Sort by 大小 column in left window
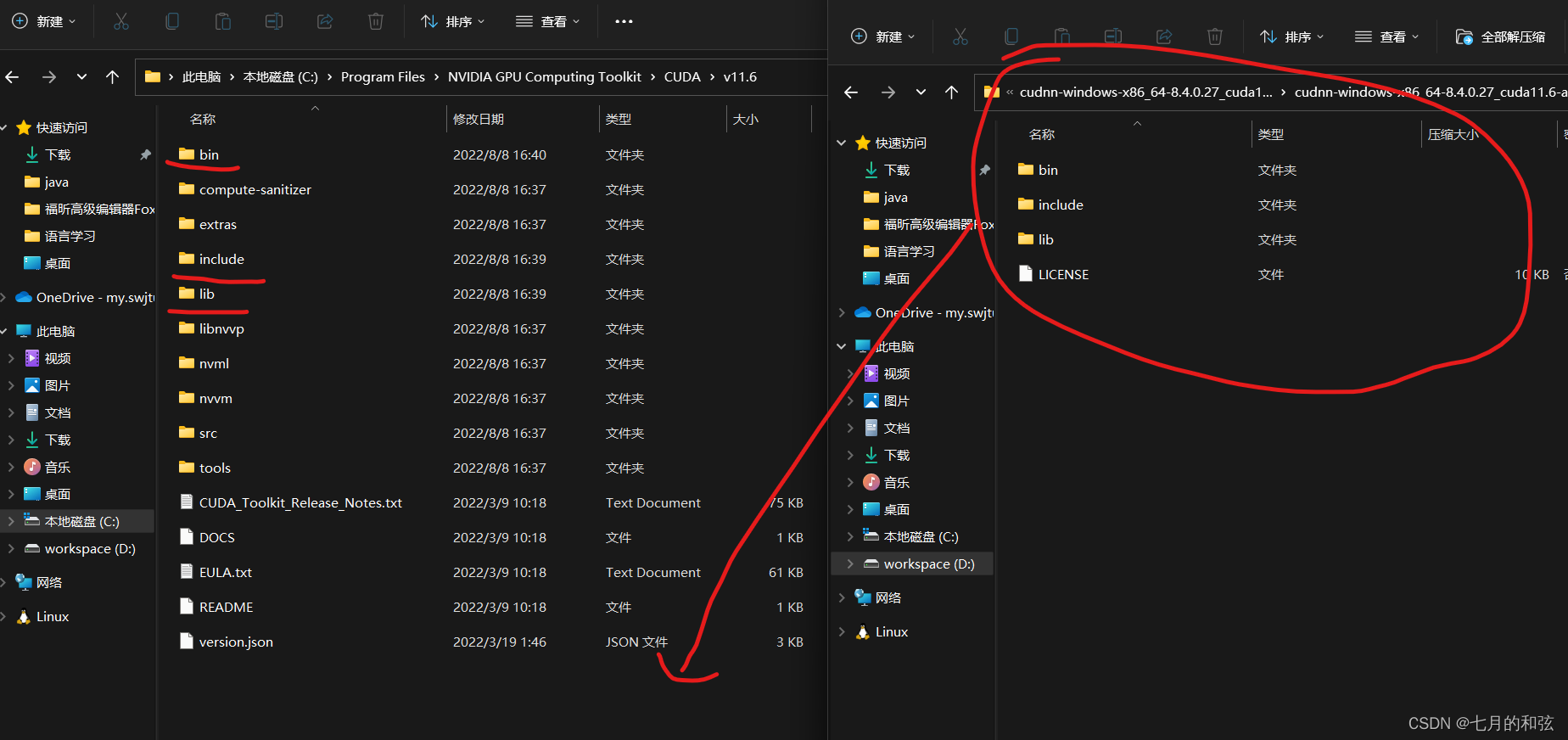This screenshot has height=740, width=1568. point(746,119)
